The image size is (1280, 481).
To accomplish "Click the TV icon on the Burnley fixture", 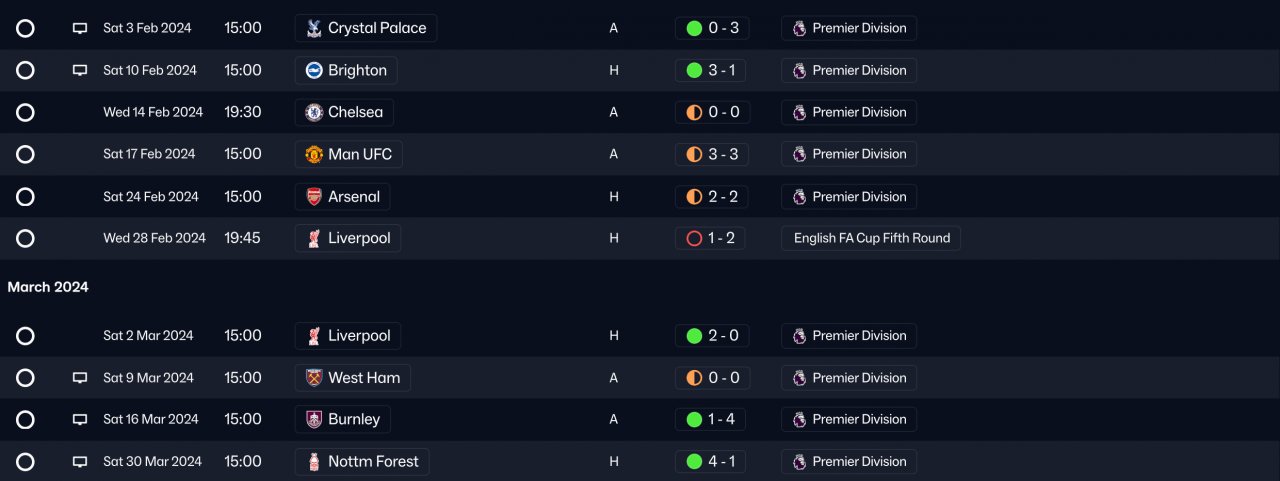I will 80,420.
